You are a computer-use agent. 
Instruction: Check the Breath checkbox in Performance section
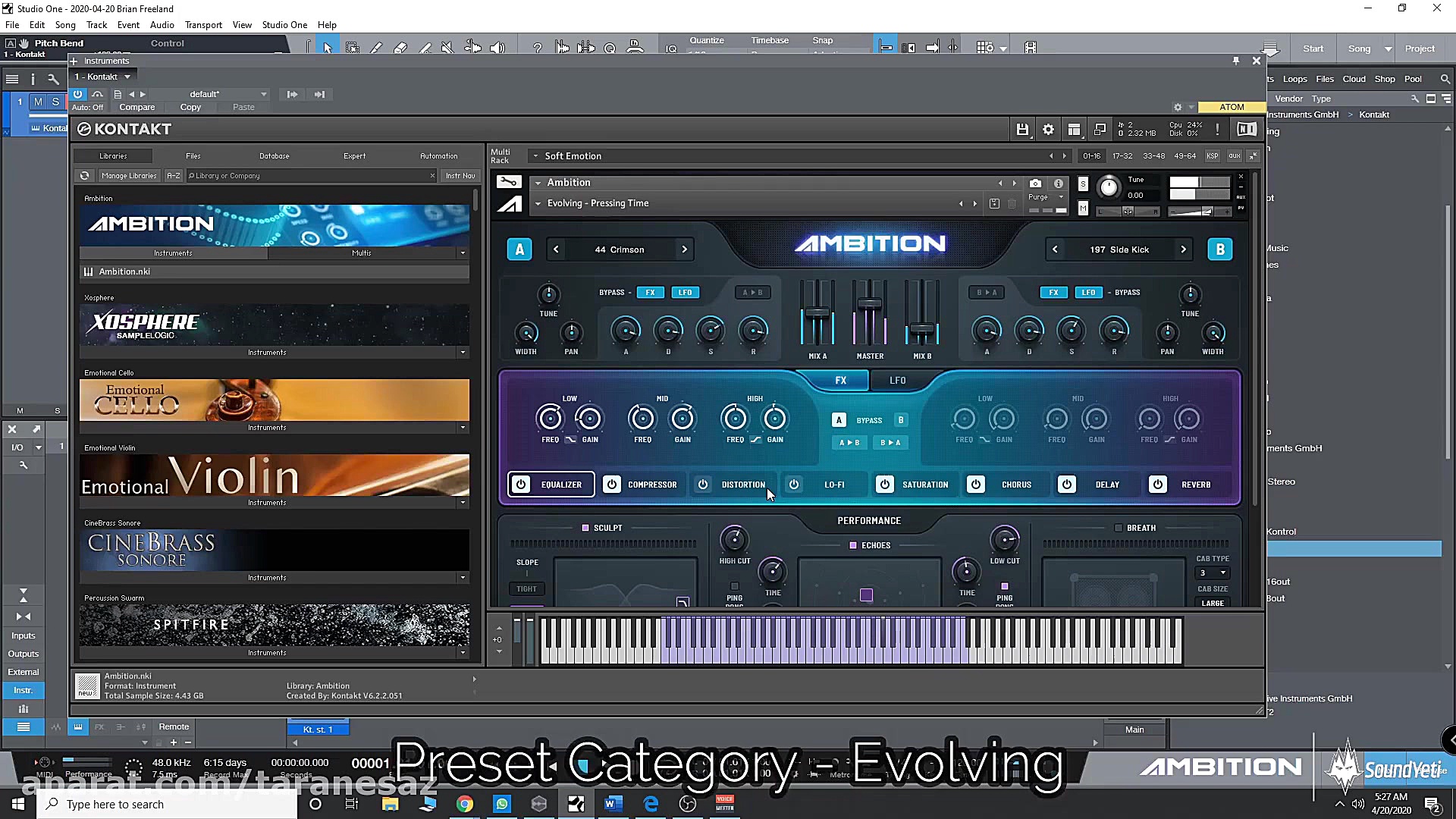pos(1119,527)
